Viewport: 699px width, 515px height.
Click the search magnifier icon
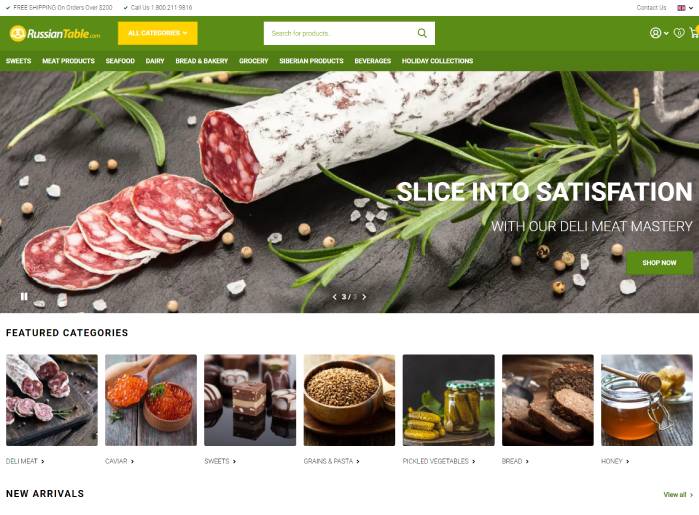coord(422,33)
